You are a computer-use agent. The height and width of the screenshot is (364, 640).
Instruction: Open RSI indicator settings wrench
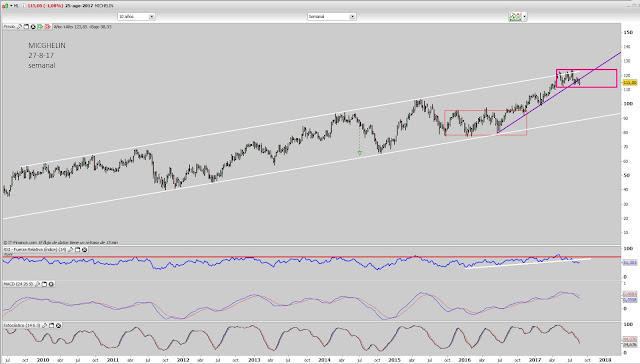[71, 249]
